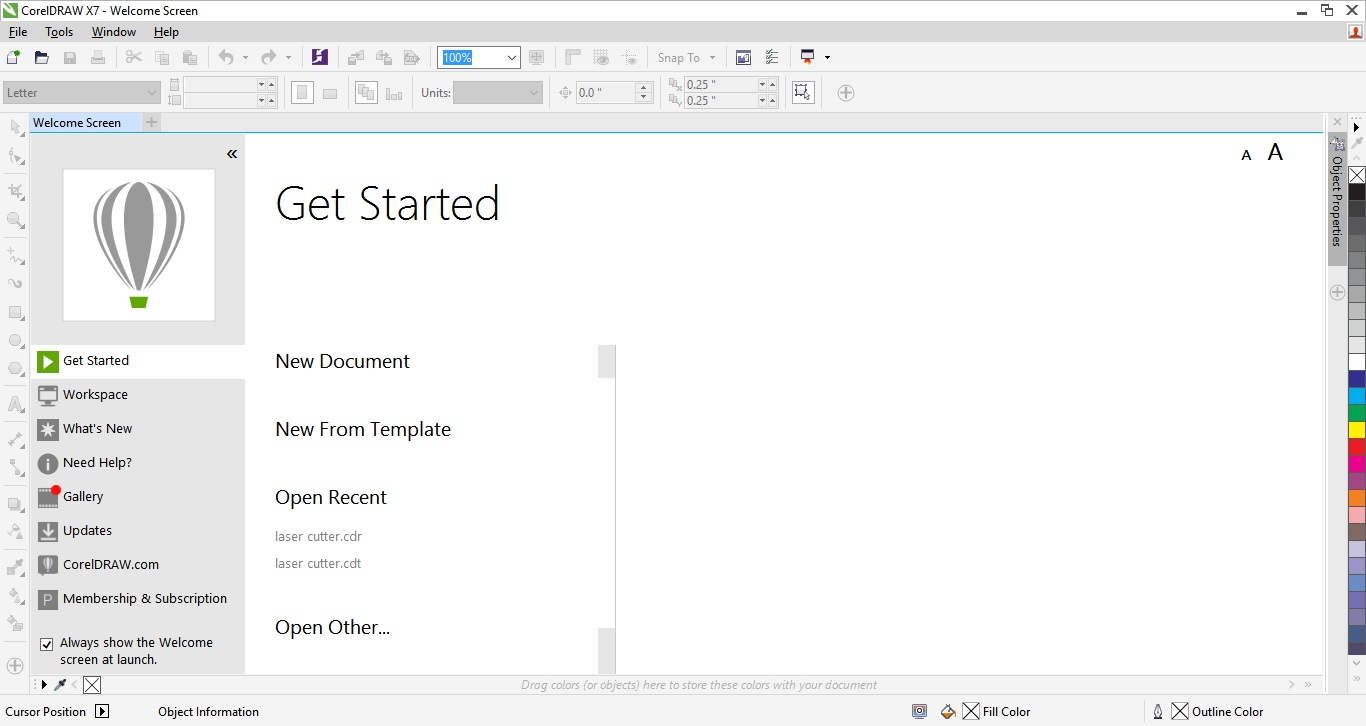The width and height of the screenshot is (1366, 726).
Task: Open recent file laser cutter.cdt
Action: click(318, 563)
